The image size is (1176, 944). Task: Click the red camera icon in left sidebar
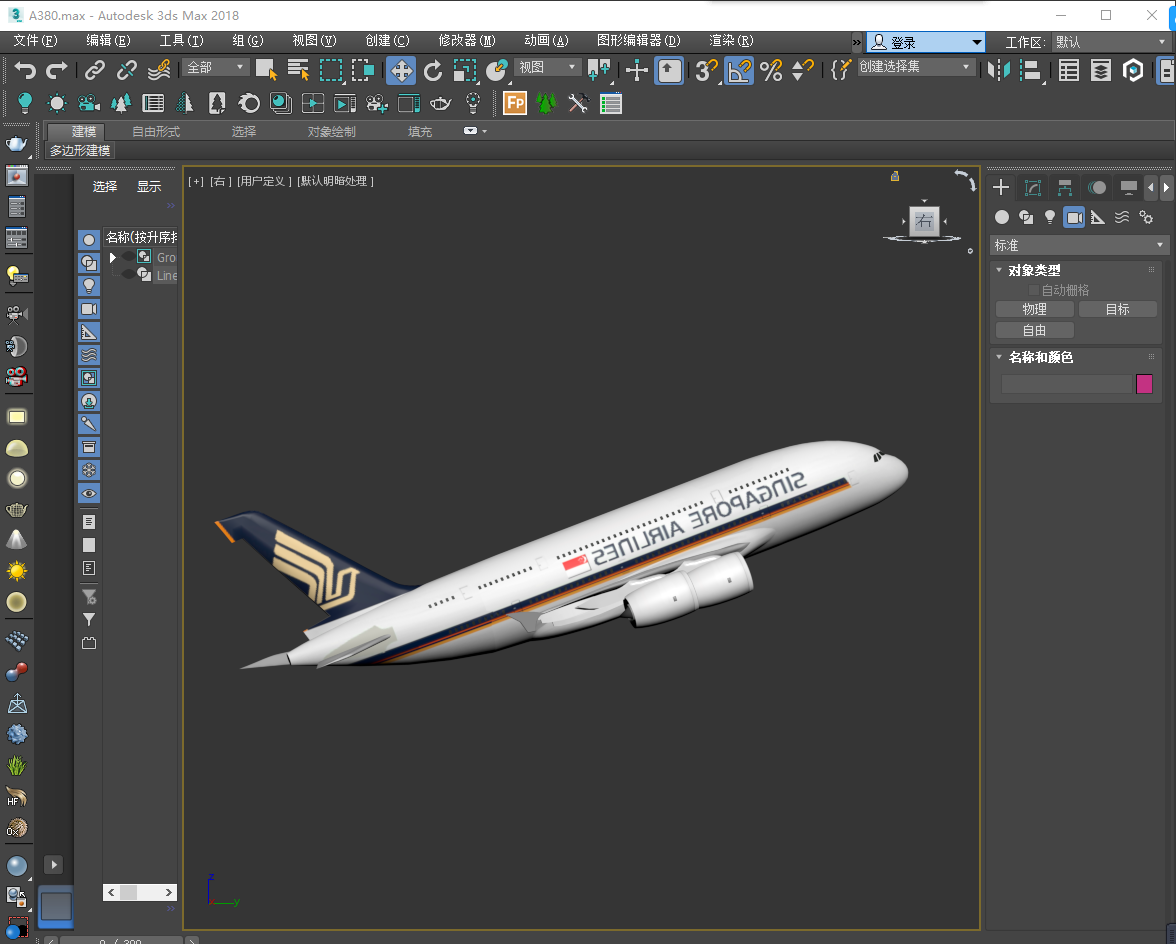tap(16, 376)
